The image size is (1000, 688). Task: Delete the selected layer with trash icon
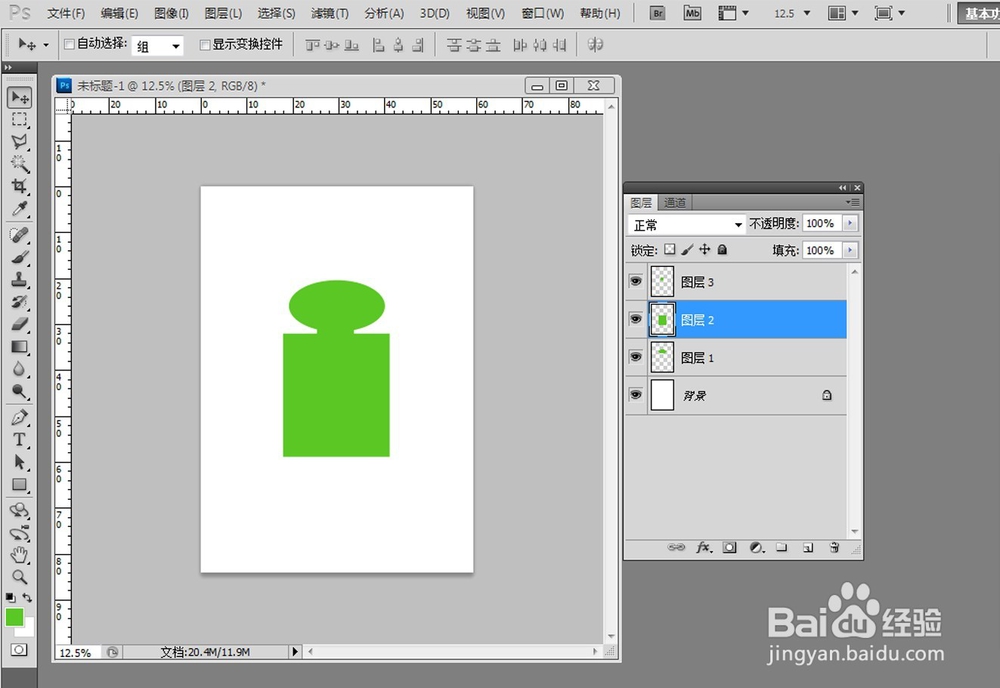click(x=834, y=548)
